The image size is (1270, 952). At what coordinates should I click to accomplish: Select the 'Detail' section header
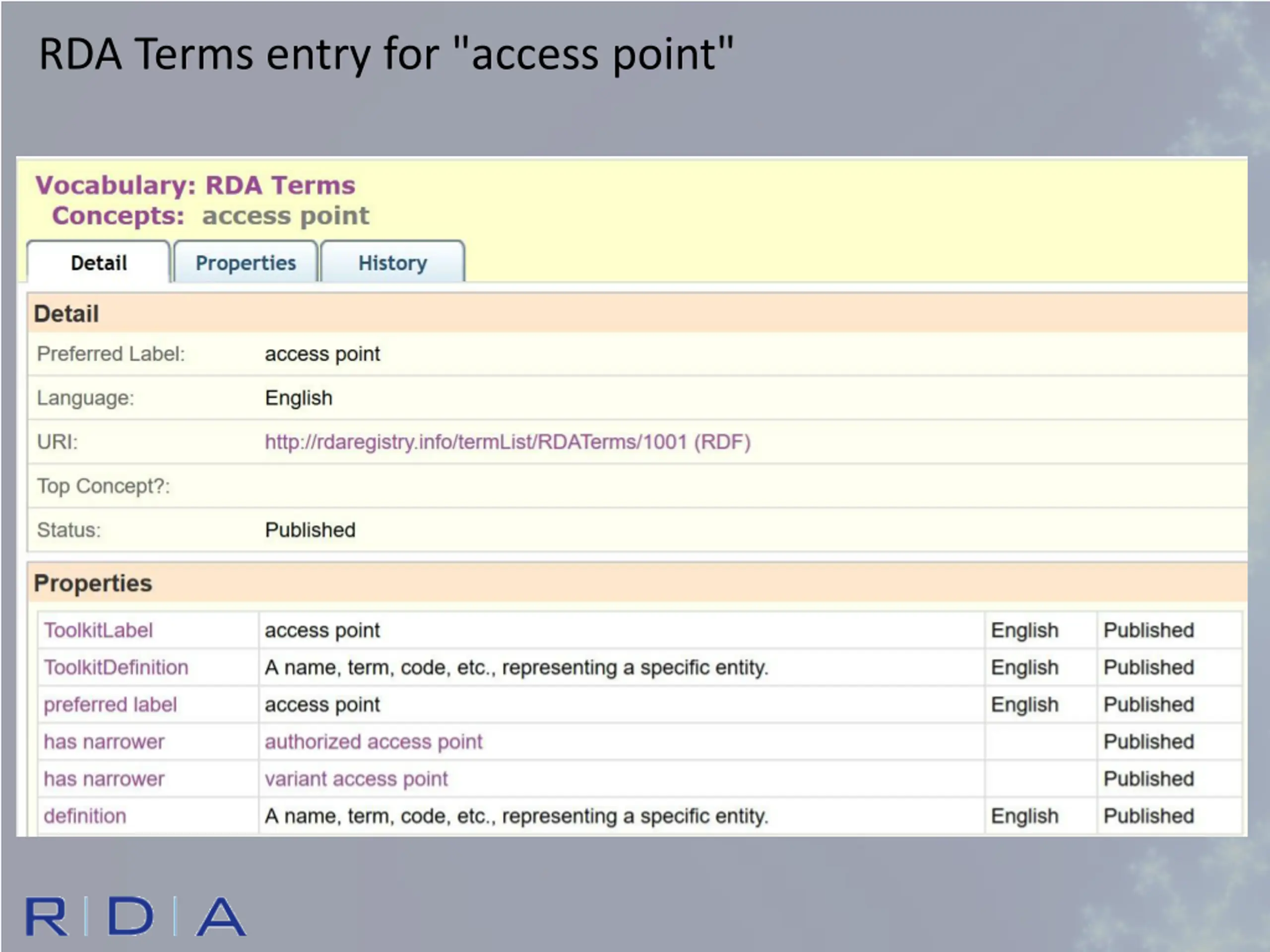point(66,314)
